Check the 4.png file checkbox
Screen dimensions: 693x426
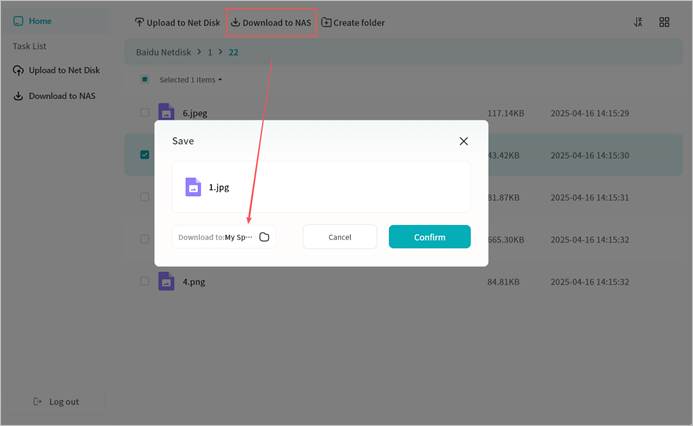coord(145,281)
